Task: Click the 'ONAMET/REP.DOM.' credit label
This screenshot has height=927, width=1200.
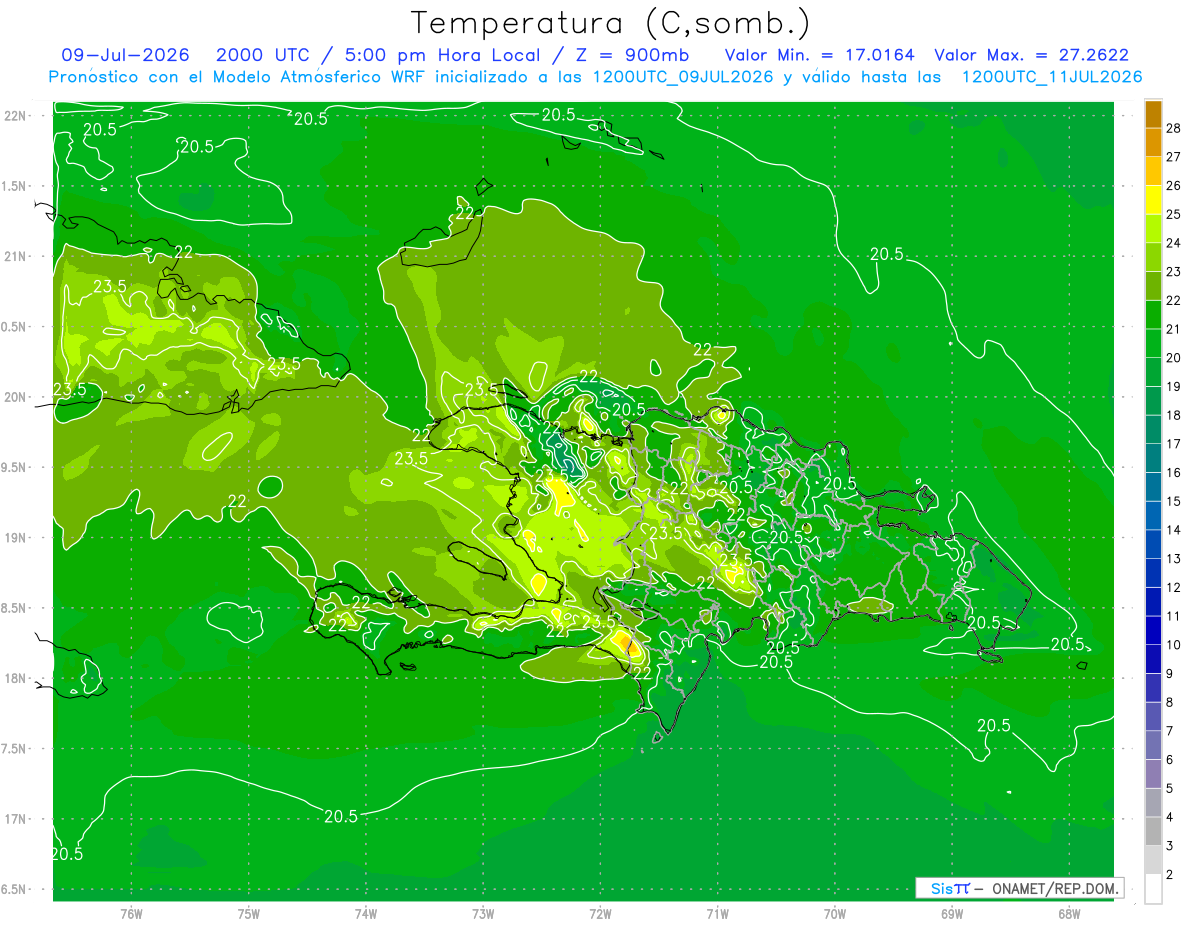Action: click(x=1055, y=888)
